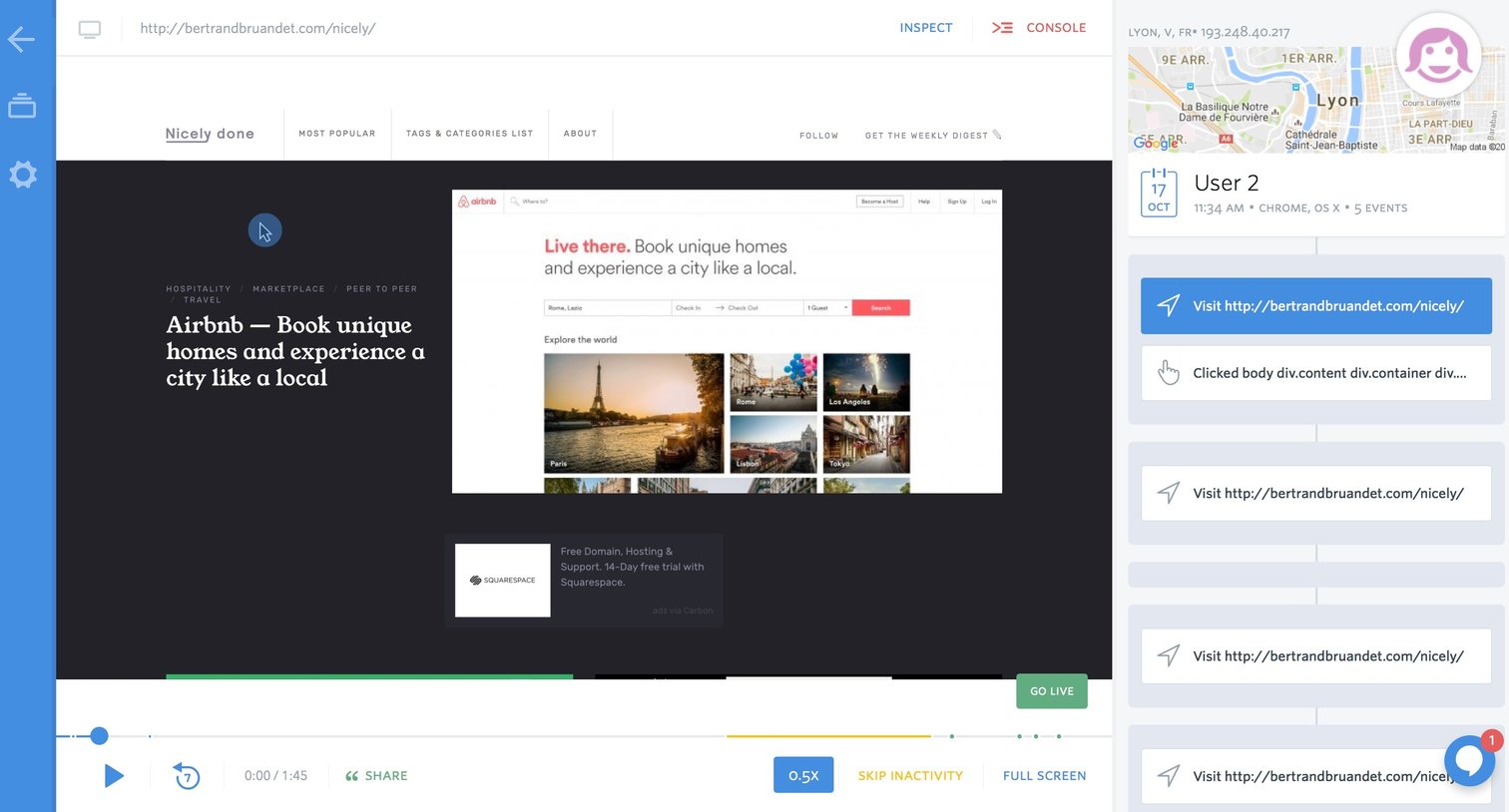Click the blue timeline scrubber handle
This screenshot has height=812, width=1509.
99,736
